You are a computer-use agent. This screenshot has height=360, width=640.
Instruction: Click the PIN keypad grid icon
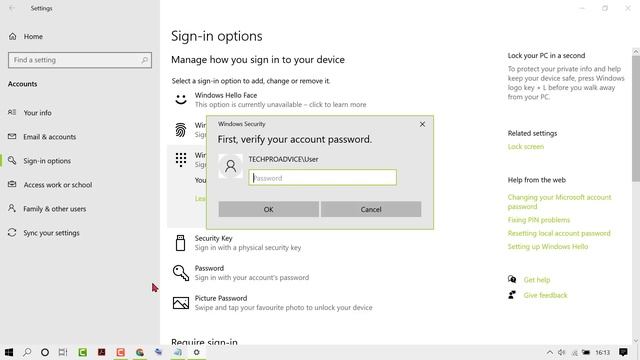pyautogui.click(x=181, y=160)
